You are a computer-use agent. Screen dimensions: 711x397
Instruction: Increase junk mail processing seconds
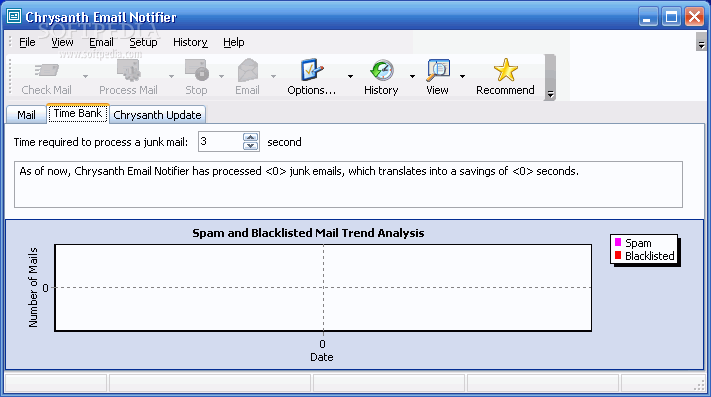(250, 137)
